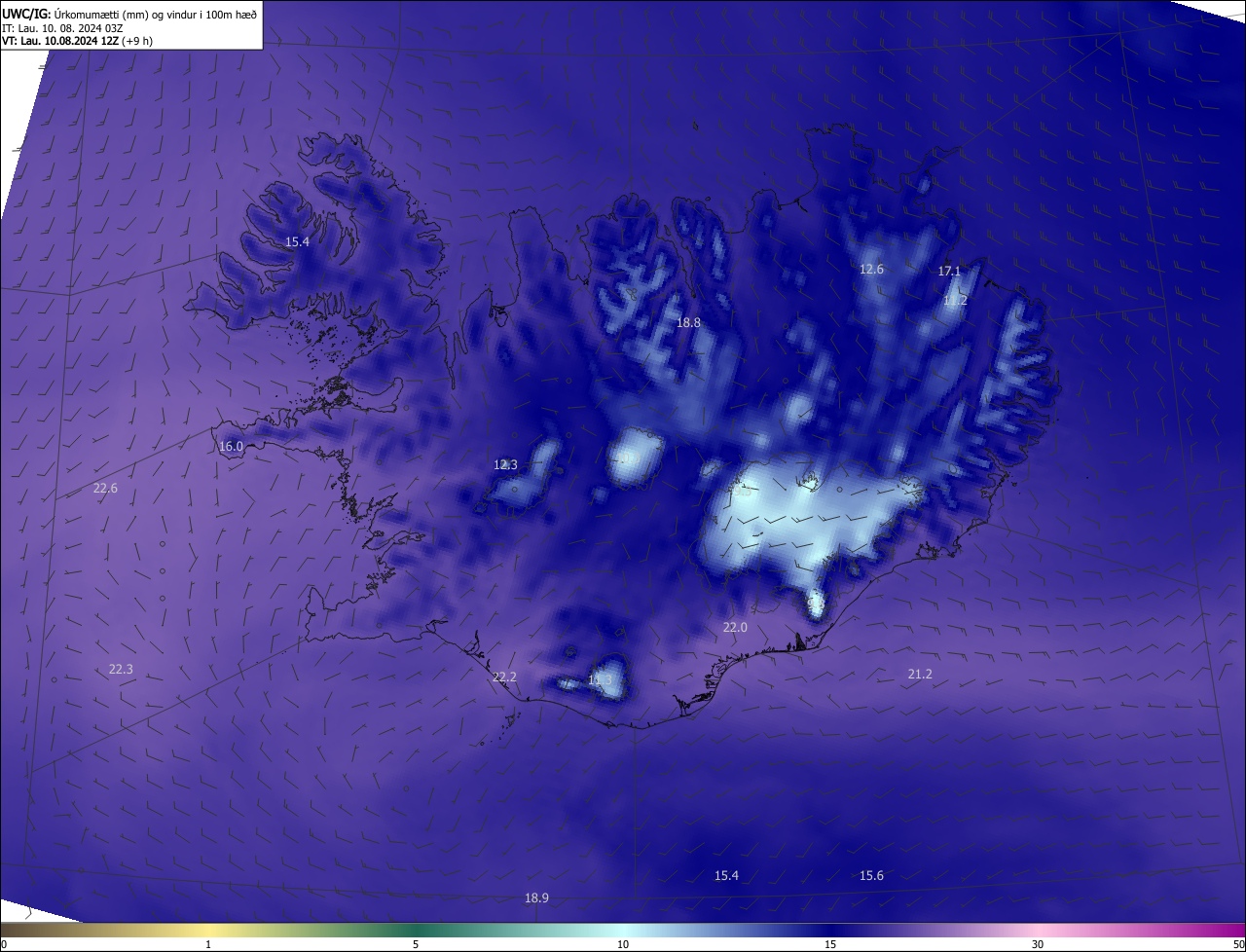The width and height of the screenshot is (1246, 952).
Task: Click the 11.2 value below 17.1
Action: coord(955,301)
